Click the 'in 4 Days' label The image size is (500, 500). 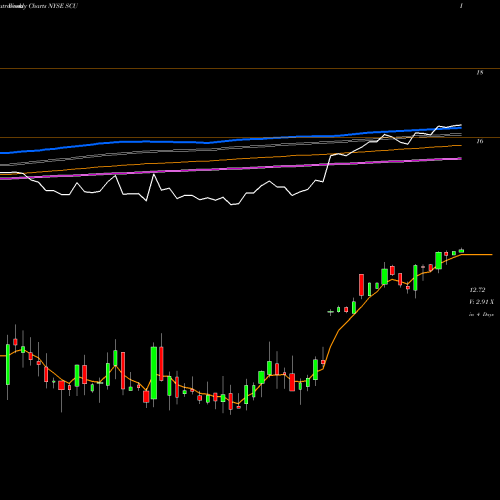[x=481, y=314]
